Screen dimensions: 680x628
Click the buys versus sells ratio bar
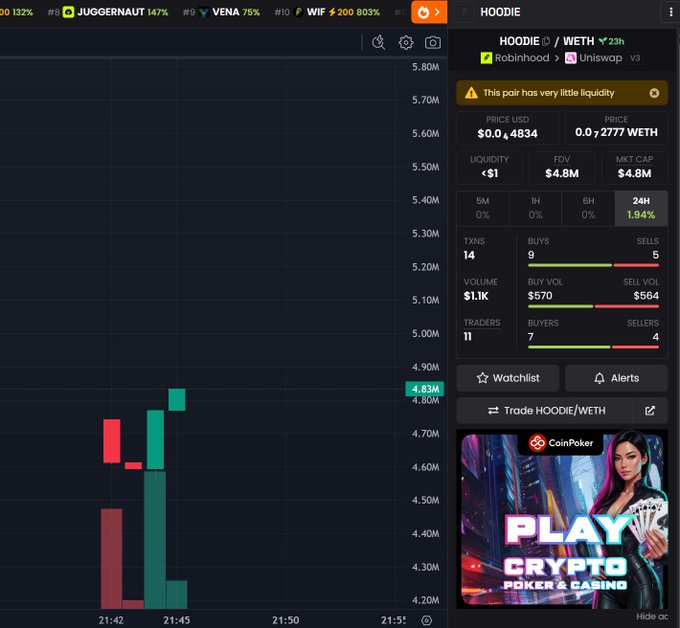pyautogui.click(x=593, y=265)
